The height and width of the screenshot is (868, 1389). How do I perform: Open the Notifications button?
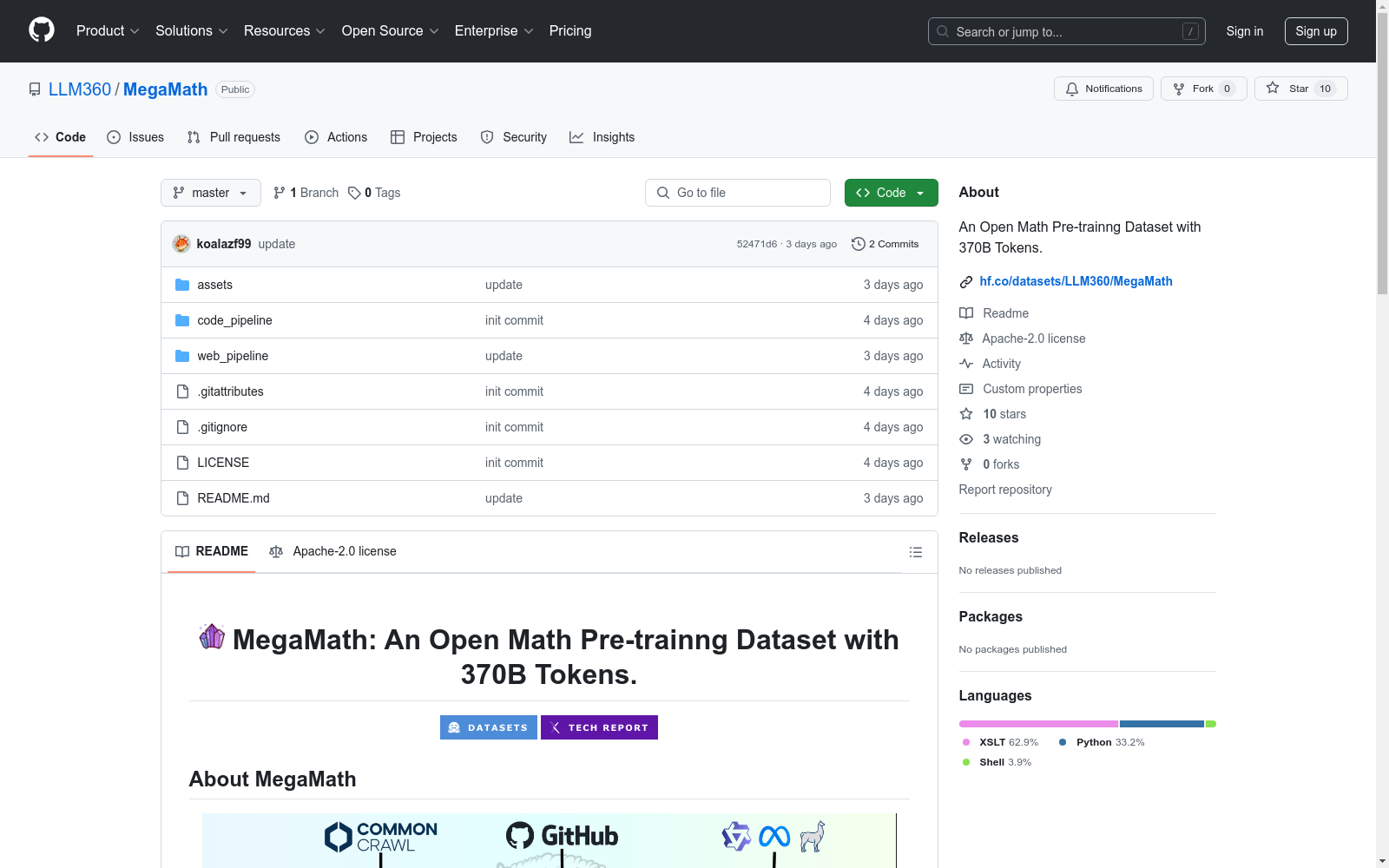1103,89
